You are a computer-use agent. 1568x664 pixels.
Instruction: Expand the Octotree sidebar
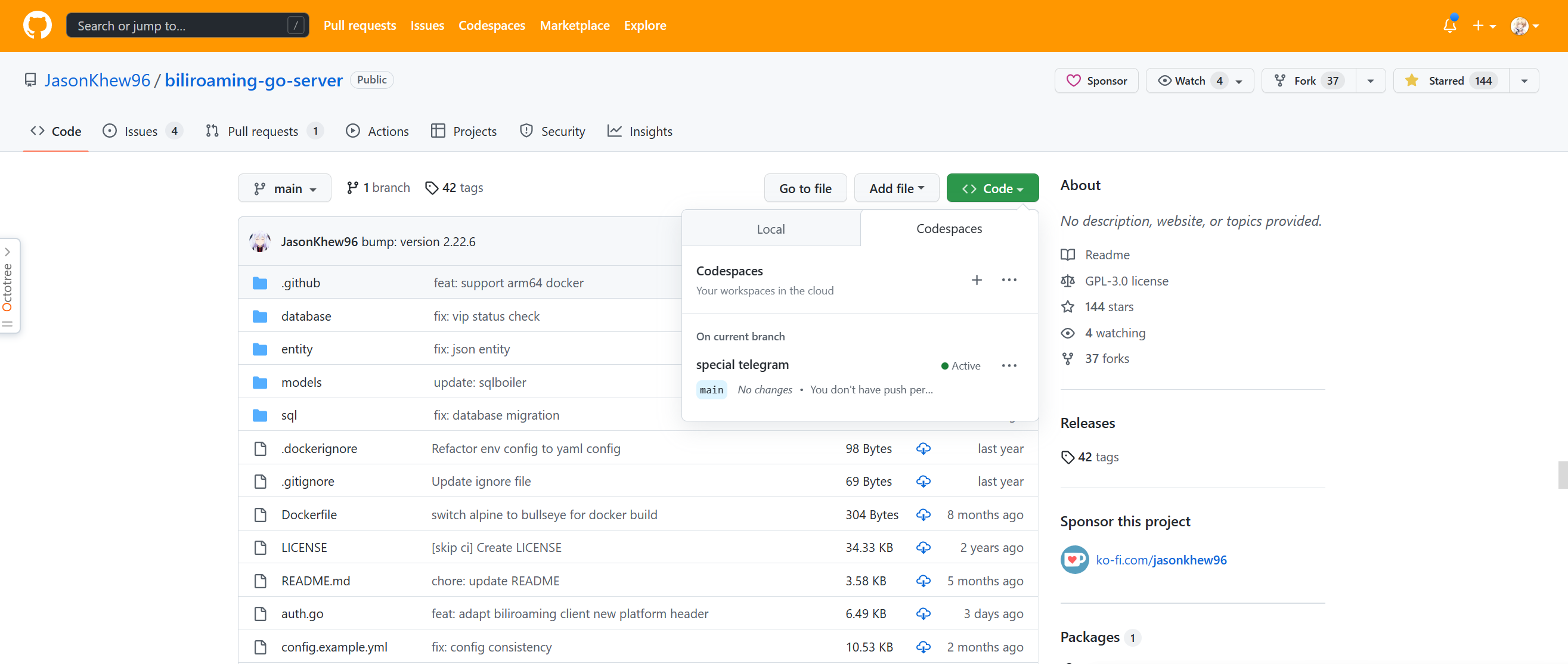[x=8, y=252]
